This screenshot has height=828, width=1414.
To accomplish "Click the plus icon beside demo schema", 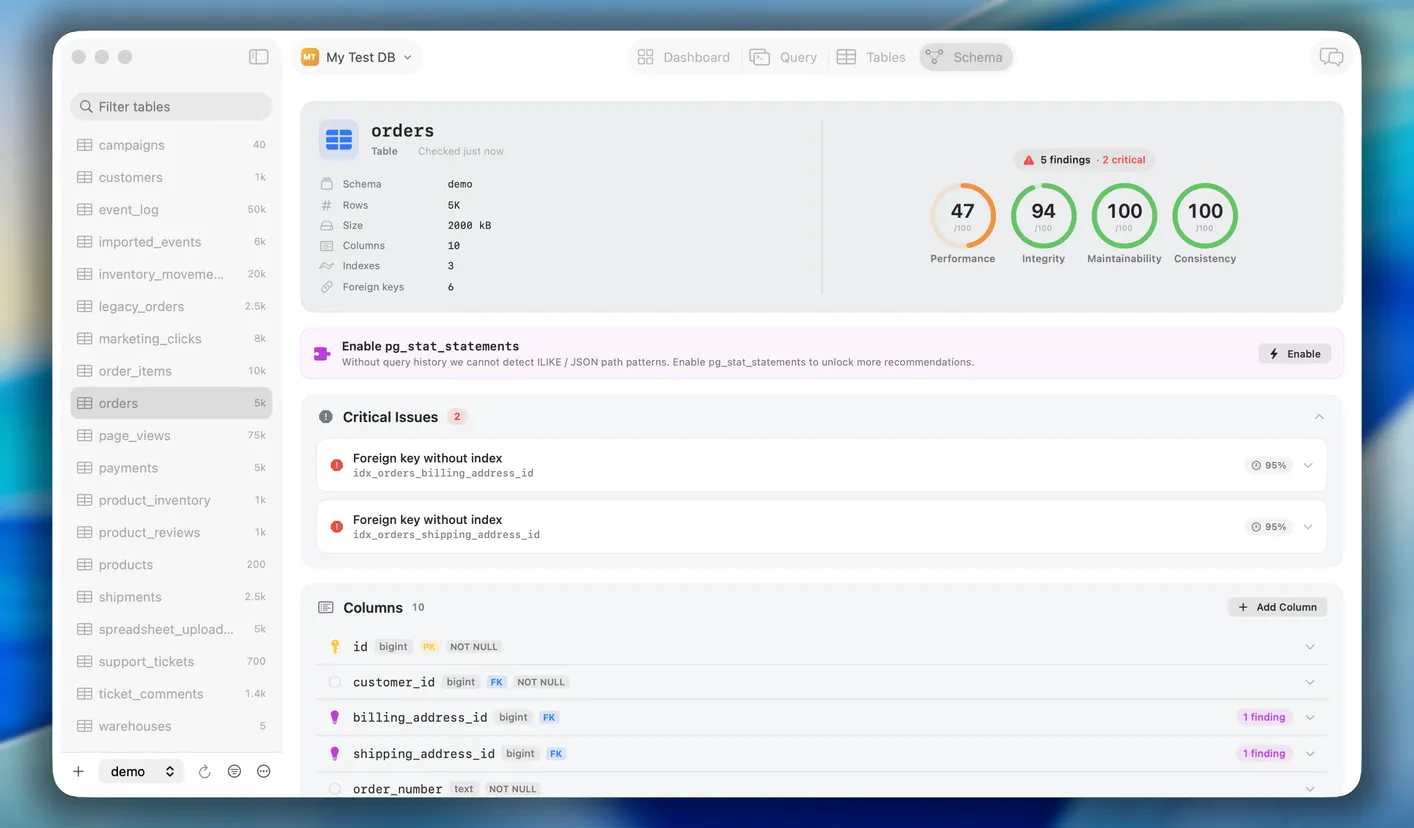I will pyautogui.click(x=79, y=771).
